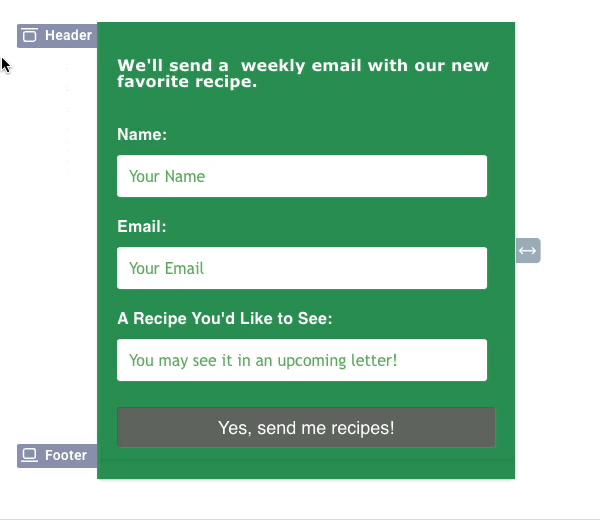The image size is (600, 526).
Task: Click the Header section icon
Action: pos(29,36)
